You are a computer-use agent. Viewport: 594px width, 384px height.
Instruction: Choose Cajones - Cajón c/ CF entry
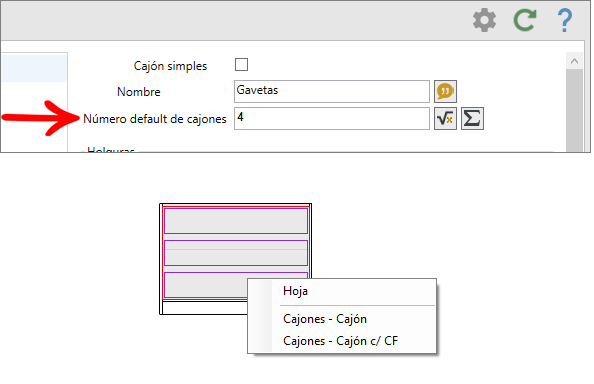[x=341, y=341]
